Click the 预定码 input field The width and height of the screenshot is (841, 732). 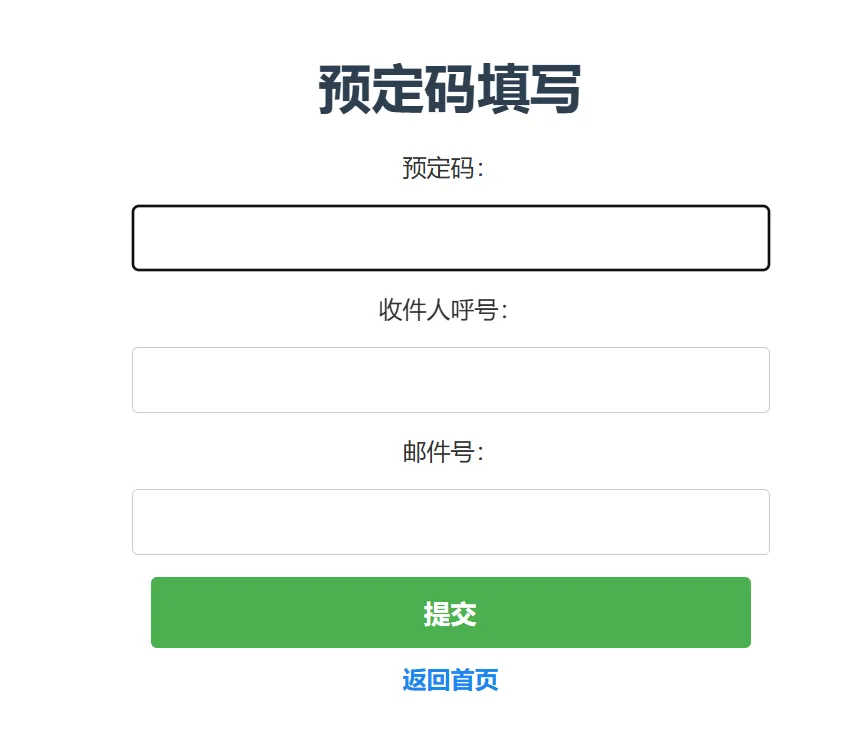point(450,238)
